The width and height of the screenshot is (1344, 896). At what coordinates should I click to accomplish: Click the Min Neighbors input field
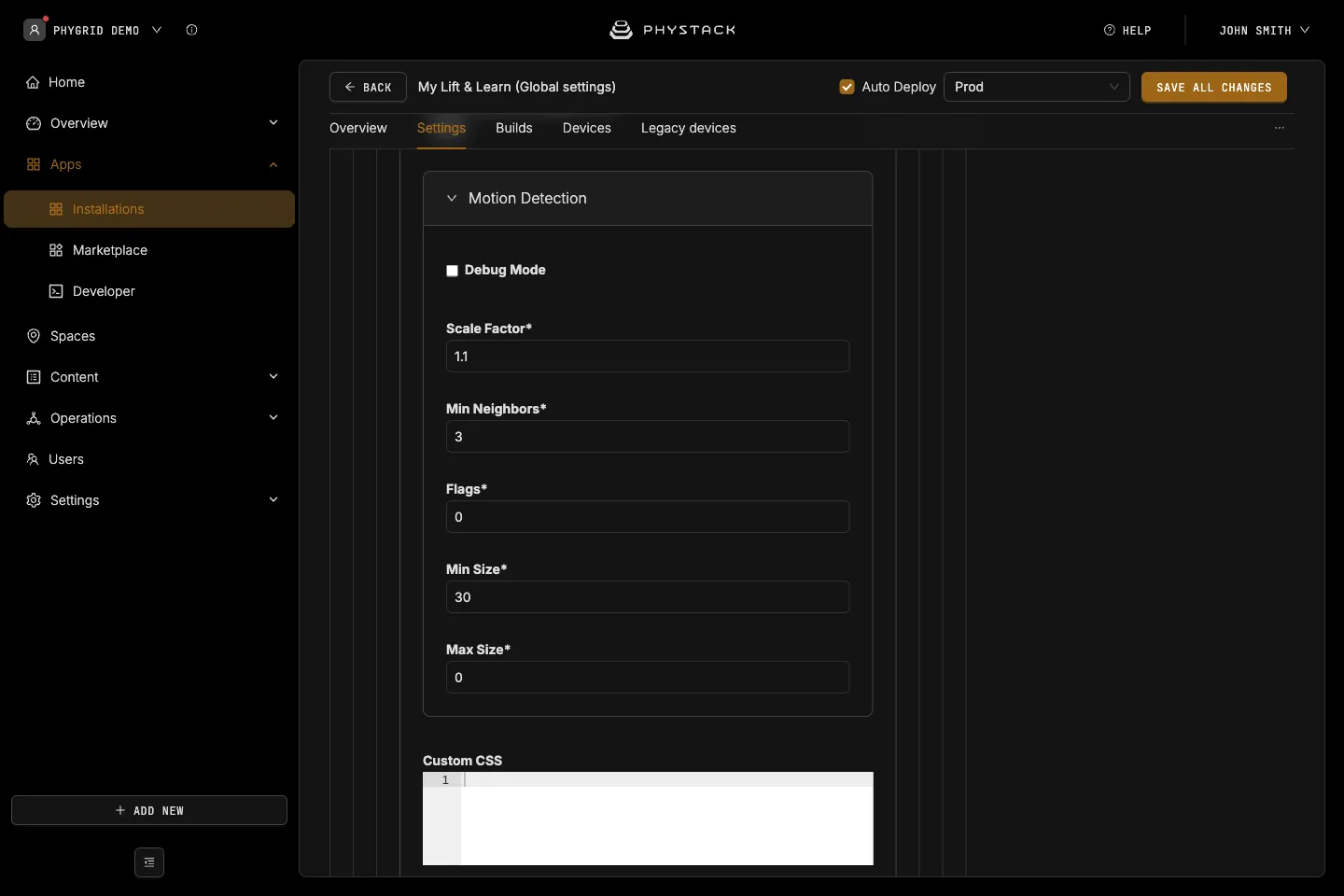pyautogui.click(x=648, y=437)
